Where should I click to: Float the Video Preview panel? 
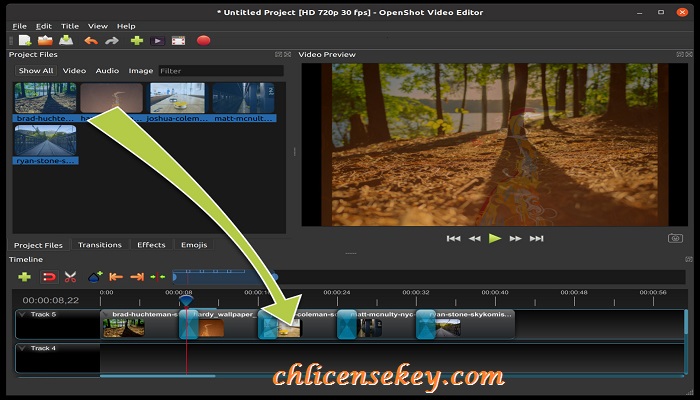tap(680, 54)
